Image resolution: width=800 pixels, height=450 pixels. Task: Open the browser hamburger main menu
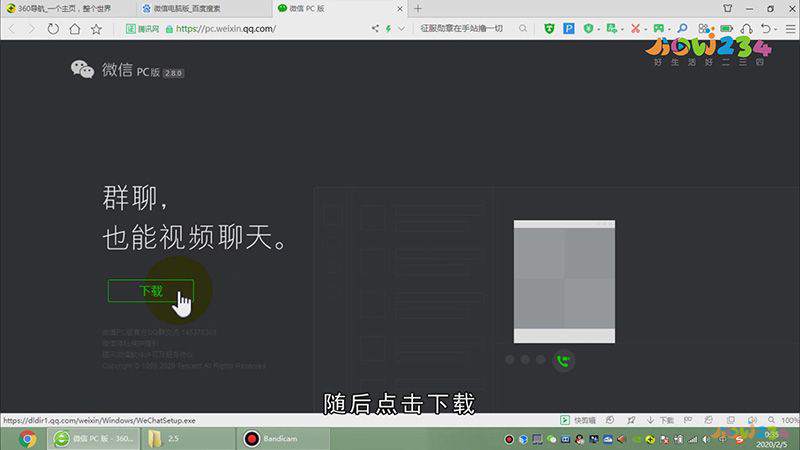pos(790,29)
